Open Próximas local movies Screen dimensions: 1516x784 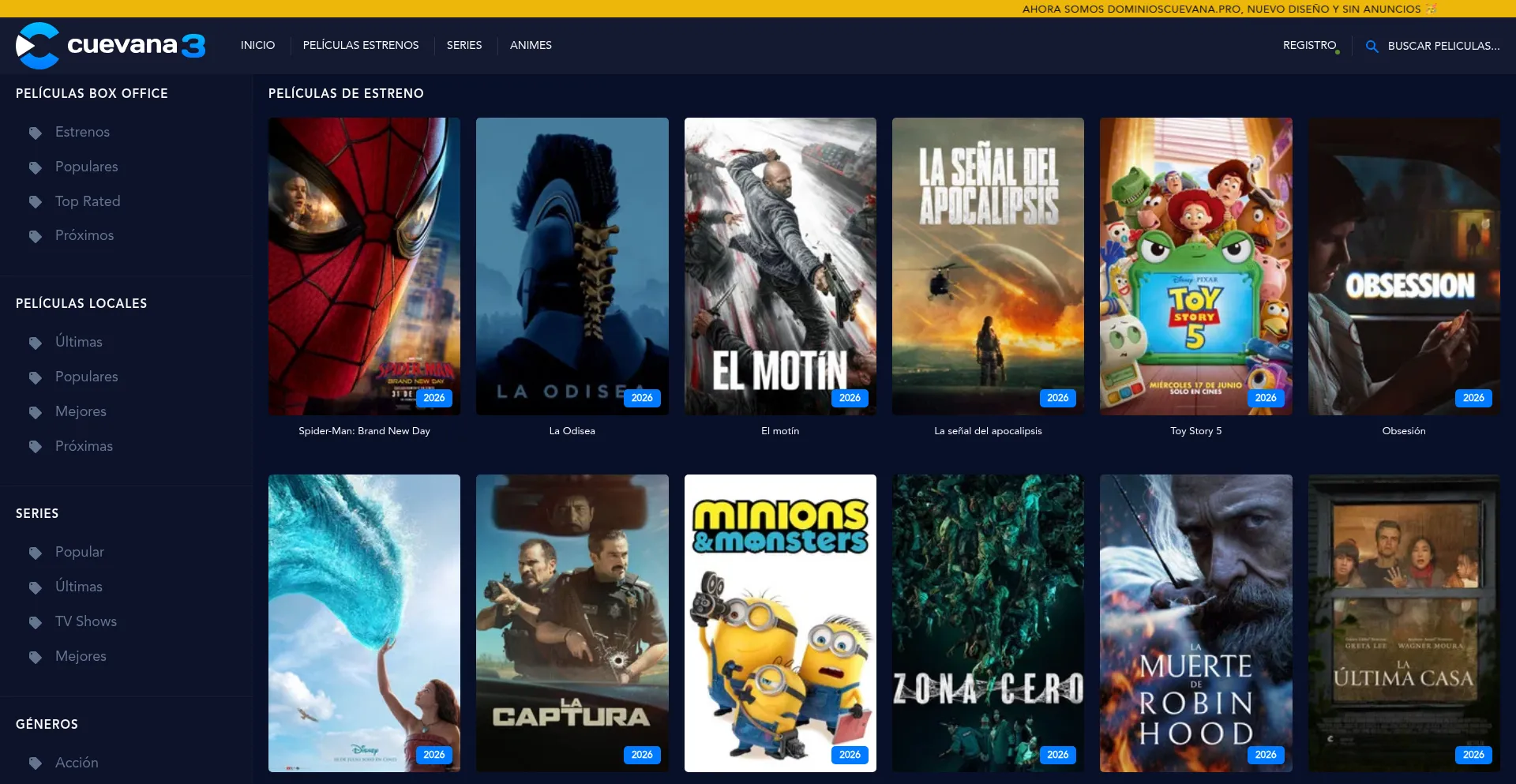point(84,446)
